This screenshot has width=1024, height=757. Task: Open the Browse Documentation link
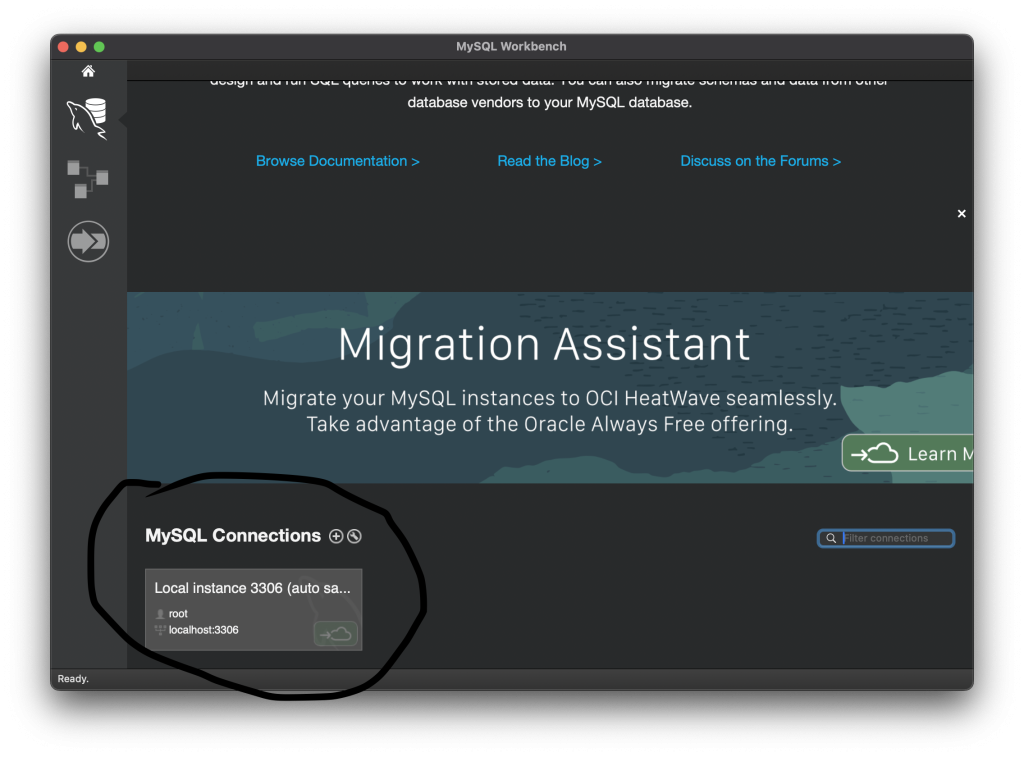[x=337, y=161]
